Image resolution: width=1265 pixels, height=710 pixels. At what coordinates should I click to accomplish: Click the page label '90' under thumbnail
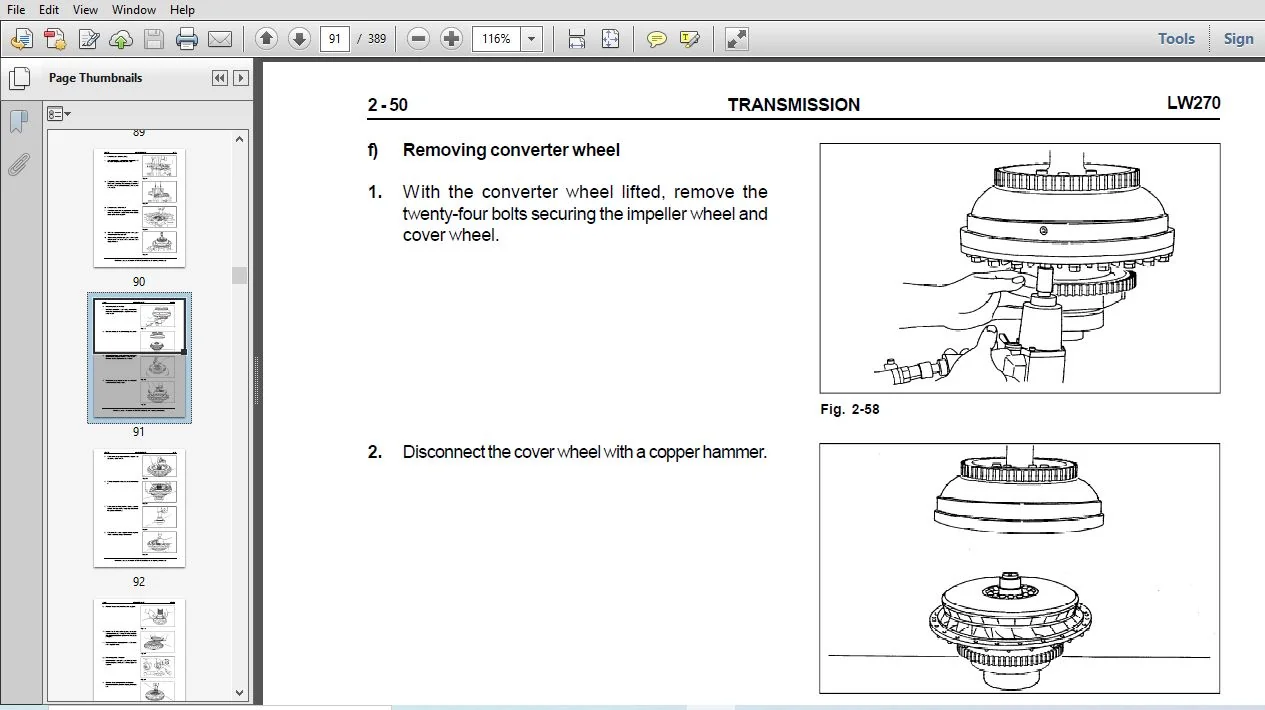coord(139,282)
